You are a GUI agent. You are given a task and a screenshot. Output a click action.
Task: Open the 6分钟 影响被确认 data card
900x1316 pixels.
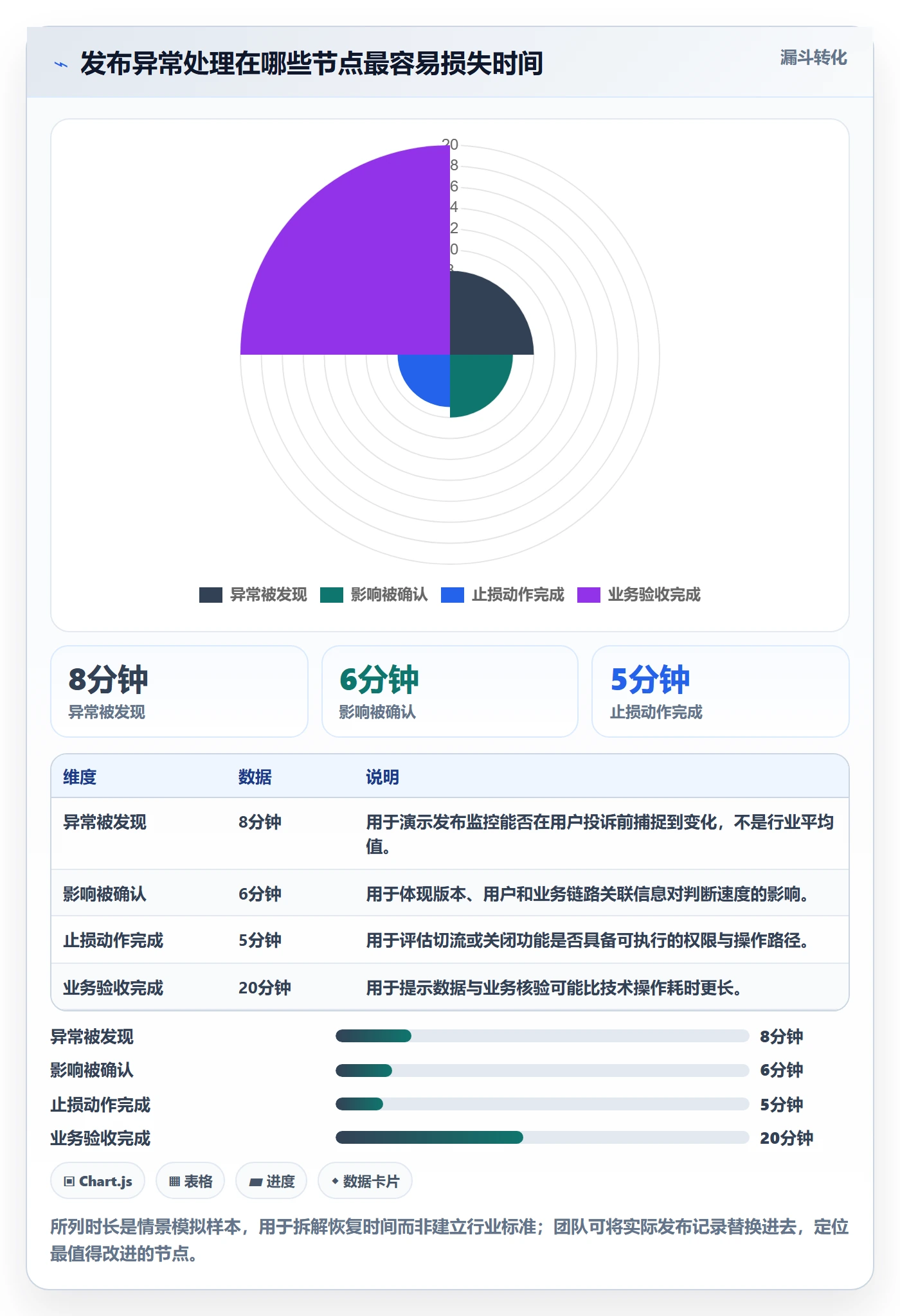[450, 691]
